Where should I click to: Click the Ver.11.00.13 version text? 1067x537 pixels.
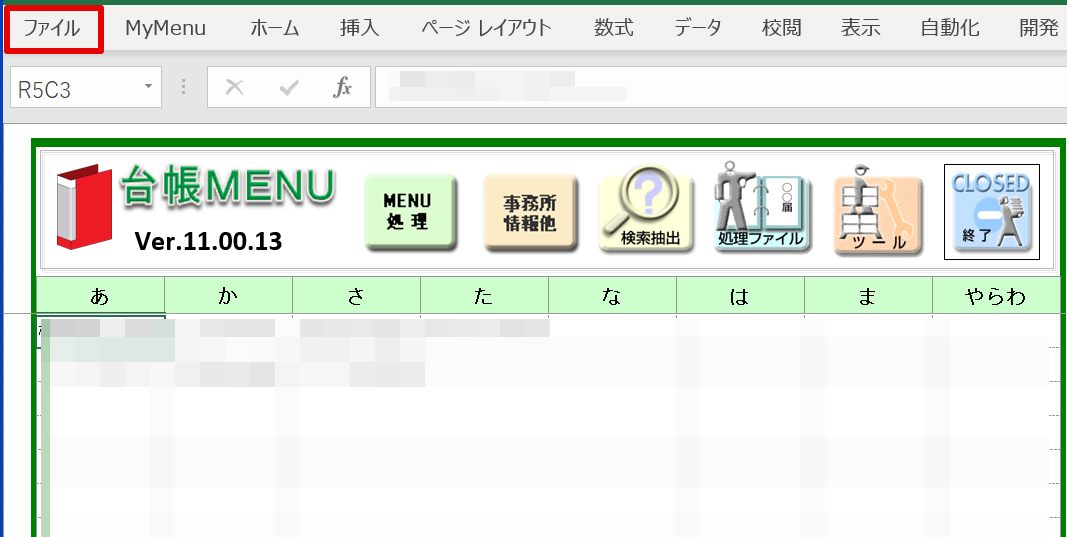point(208,241)
